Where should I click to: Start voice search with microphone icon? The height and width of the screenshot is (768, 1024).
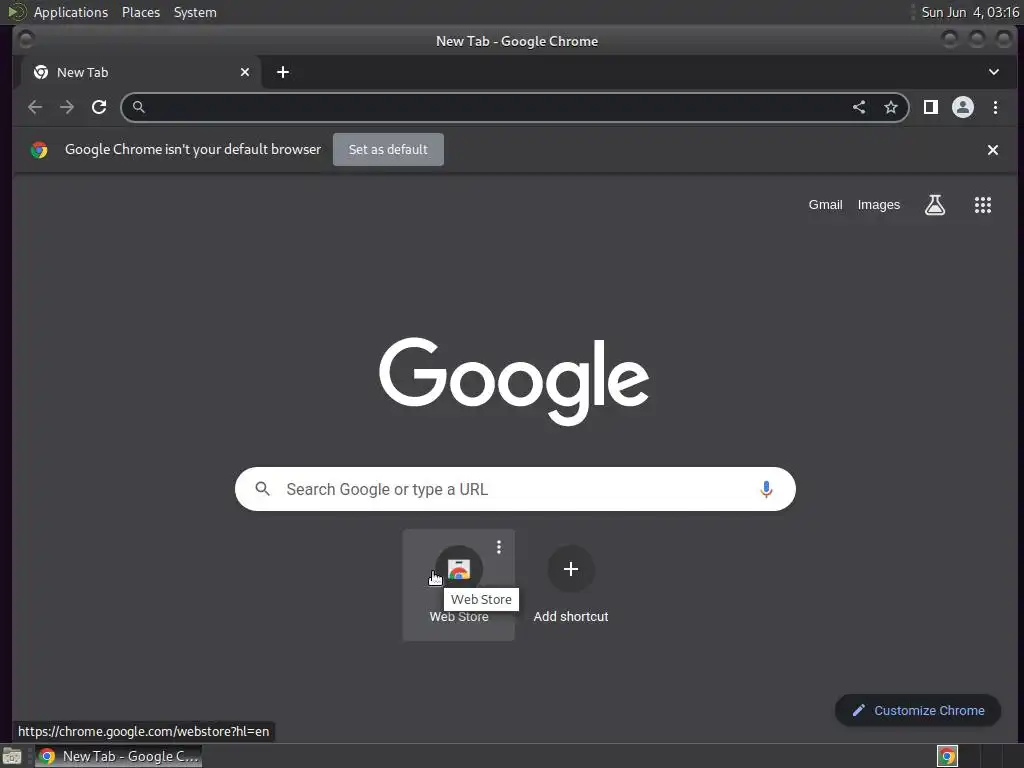pos(766,489)
